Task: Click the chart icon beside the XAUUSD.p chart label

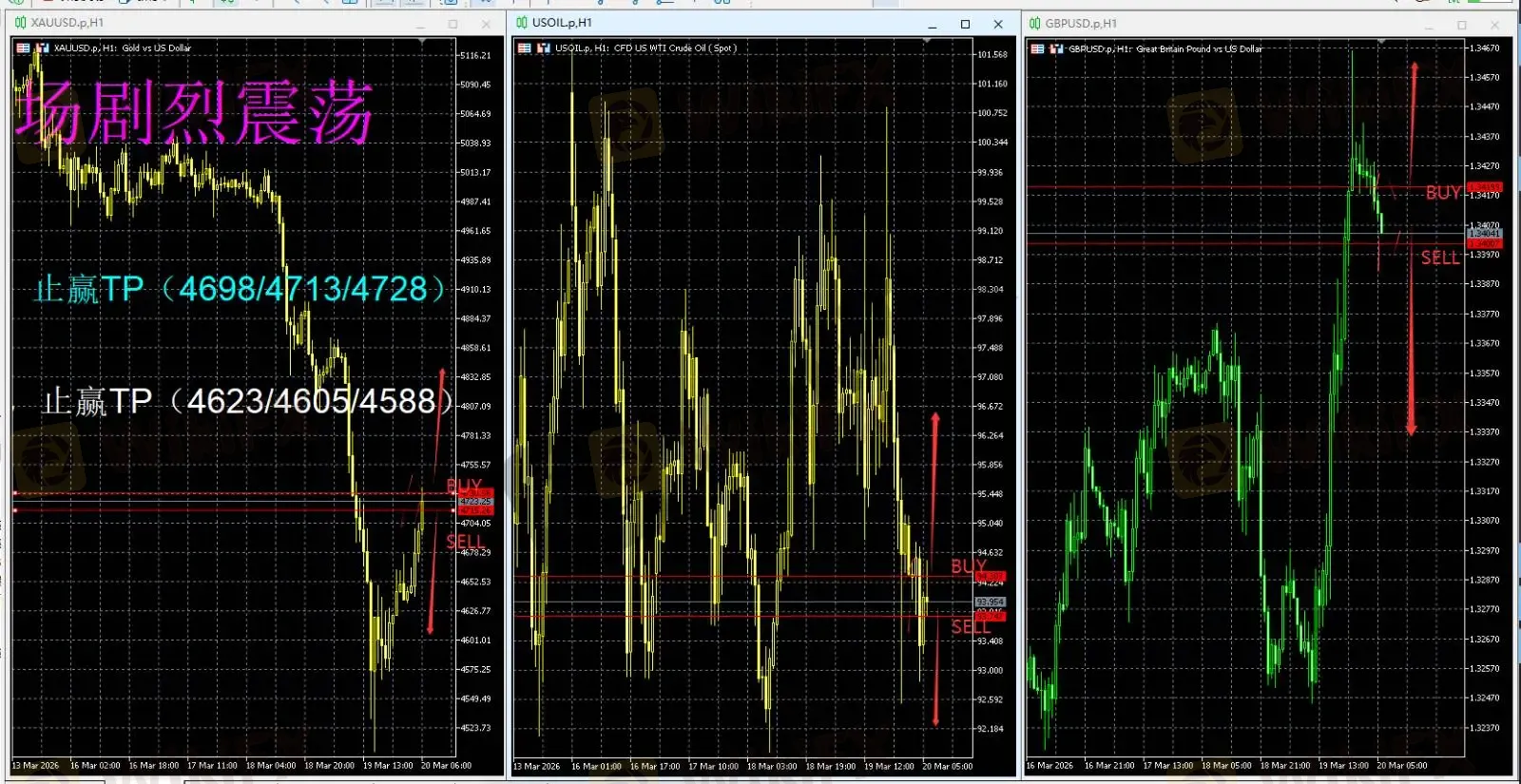Action: pos(42,48)
